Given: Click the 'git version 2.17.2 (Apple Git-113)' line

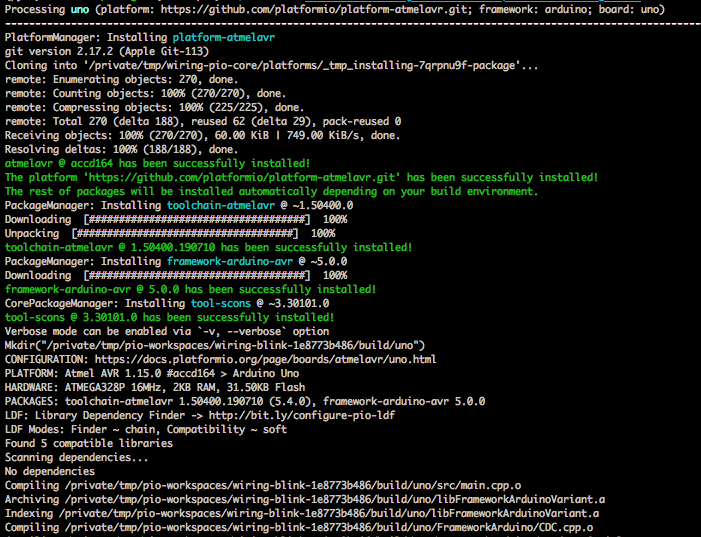Looking at the screenshot, I should (x=107, y=51).
